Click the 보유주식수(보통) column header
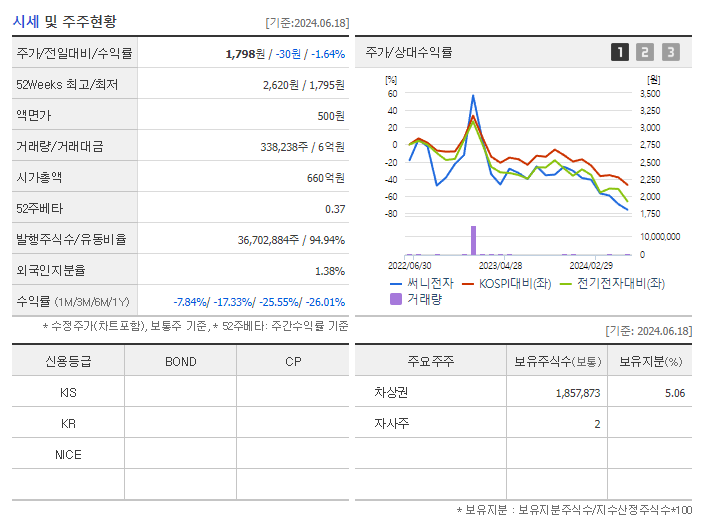 [557, 361]
